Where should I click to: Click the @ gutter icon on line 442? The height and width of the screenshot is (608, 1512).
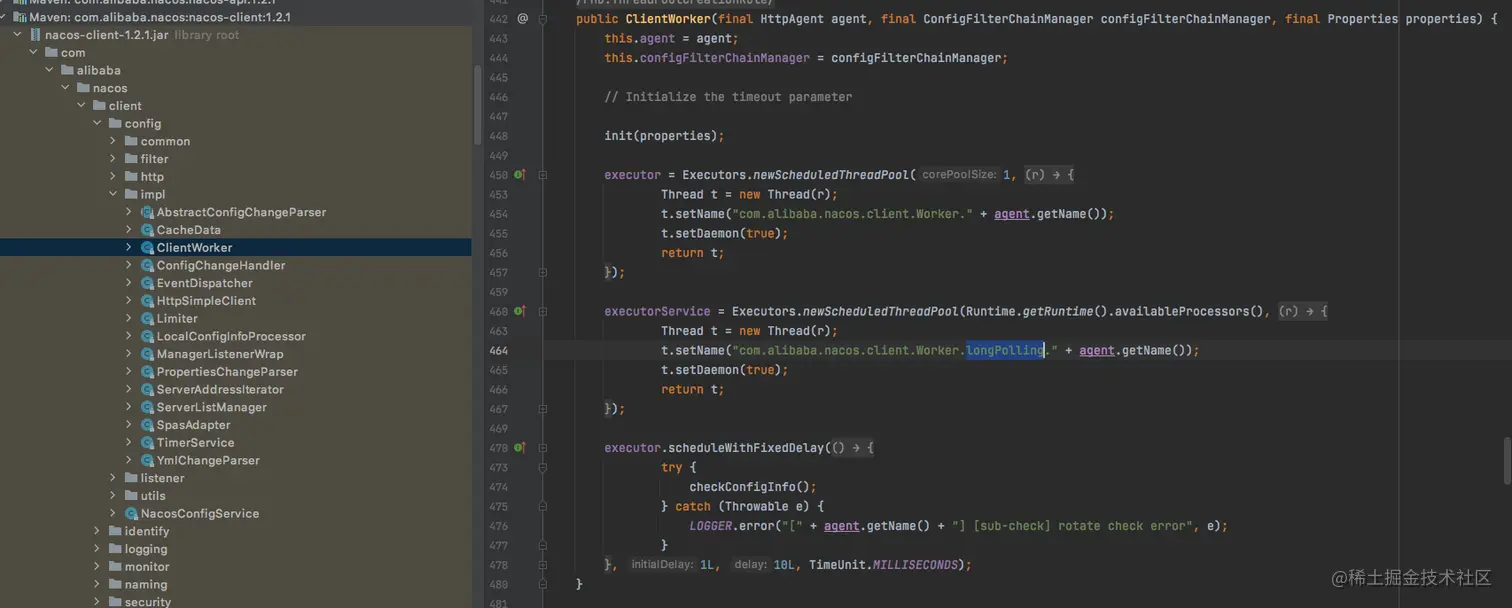click(522, 19)
